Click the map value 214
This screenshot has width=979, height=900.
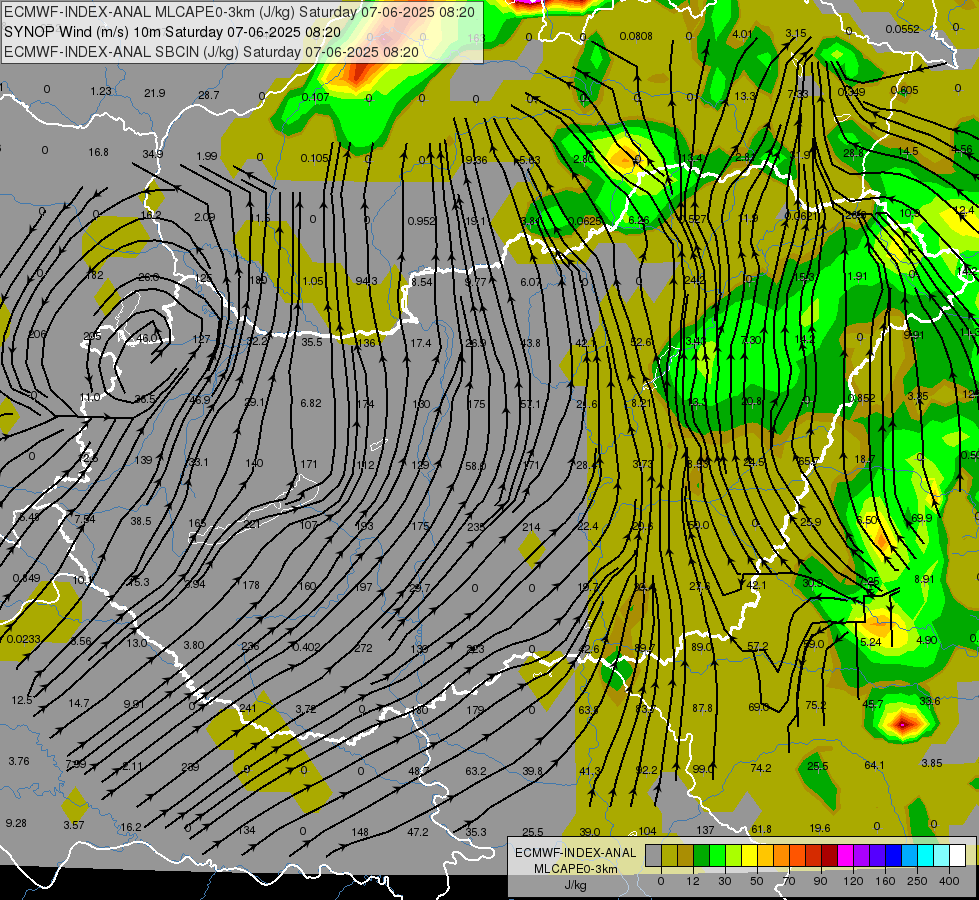pyautogui.click(x=531, y=527)
